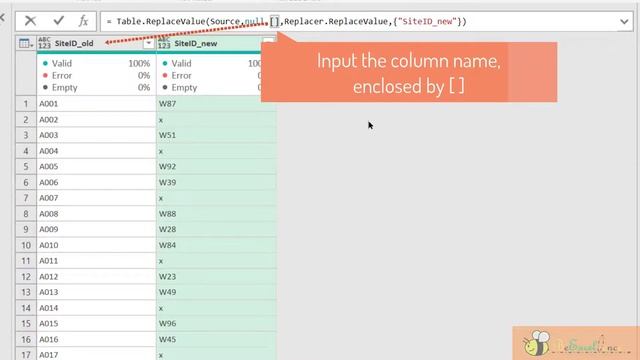Select row number 1 header

26,104
